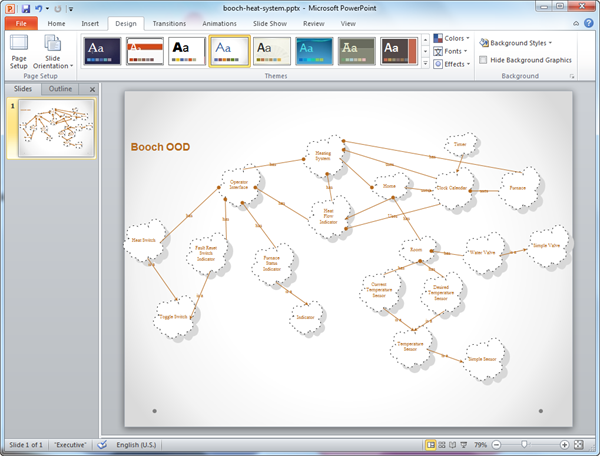Image resolution: width=600 pixels, height=456 pixels.
Task: Switch to the Home ribbon tab
Action: pos(56,23)
